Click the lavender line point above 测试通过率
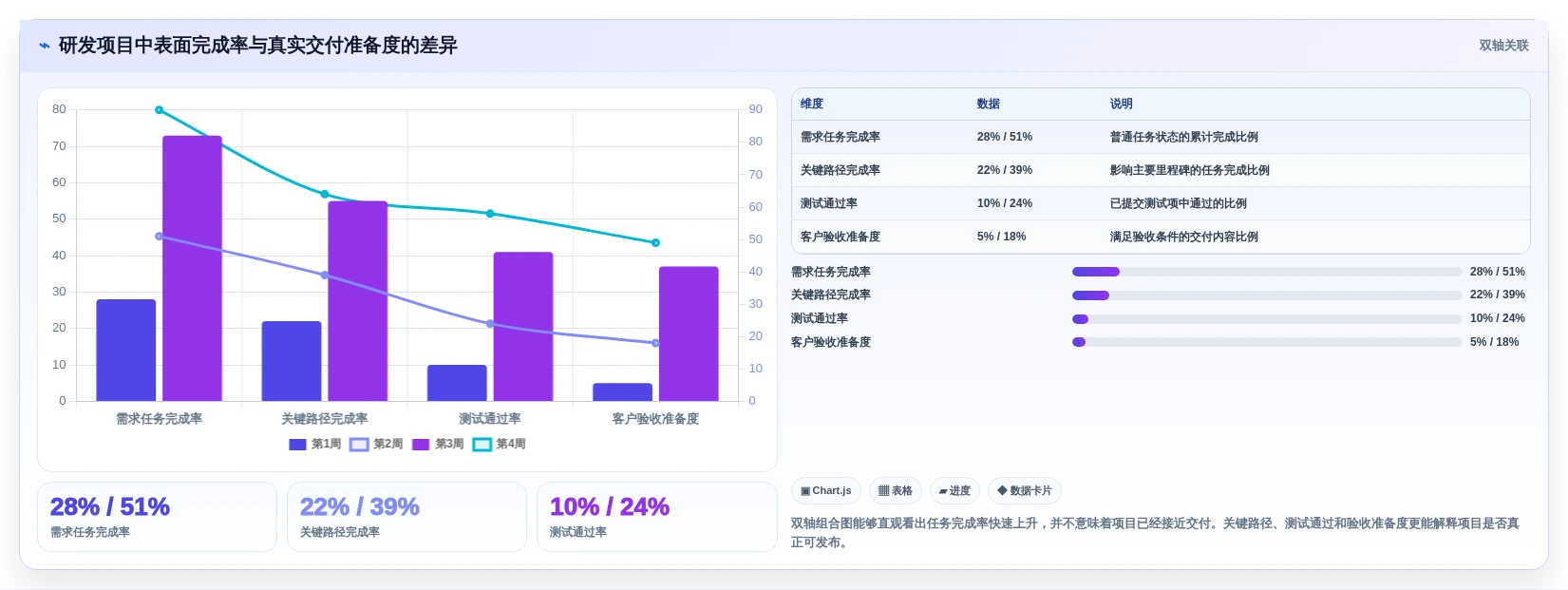The width and height of the screenshot is (1568, 590). point(490,324)
